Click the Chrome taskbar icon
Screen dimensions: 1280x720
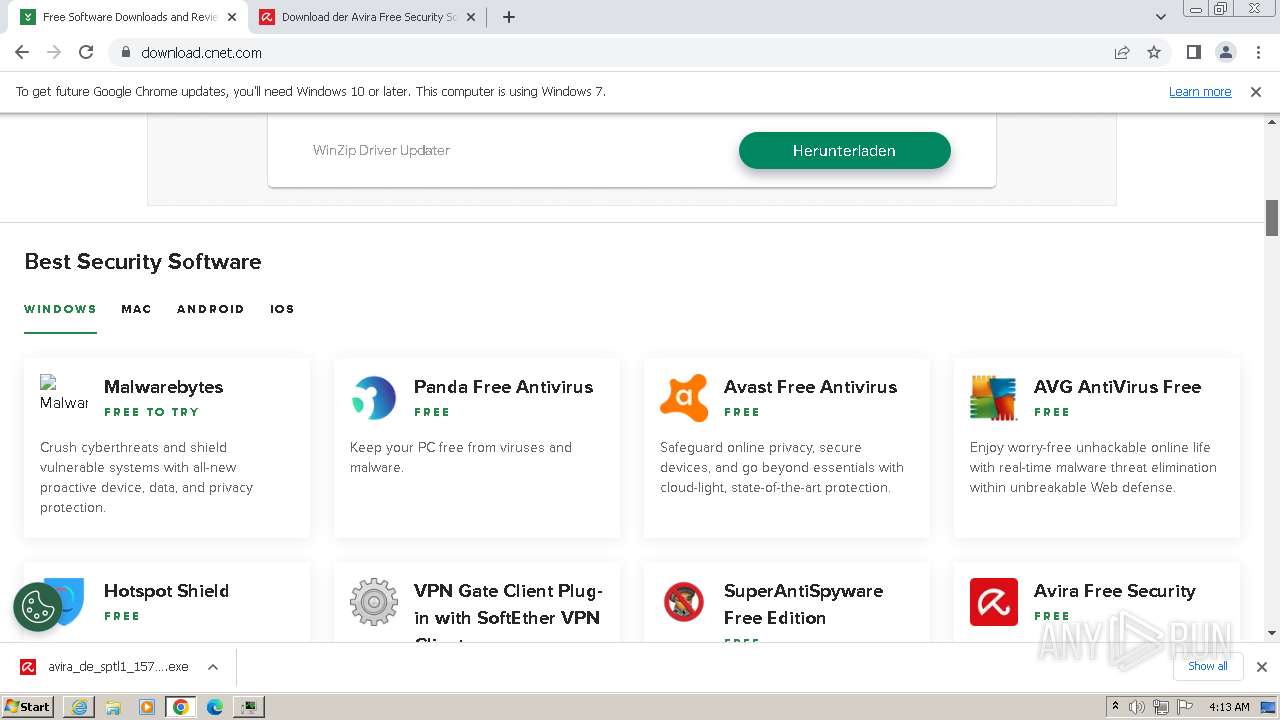point(181,707)
